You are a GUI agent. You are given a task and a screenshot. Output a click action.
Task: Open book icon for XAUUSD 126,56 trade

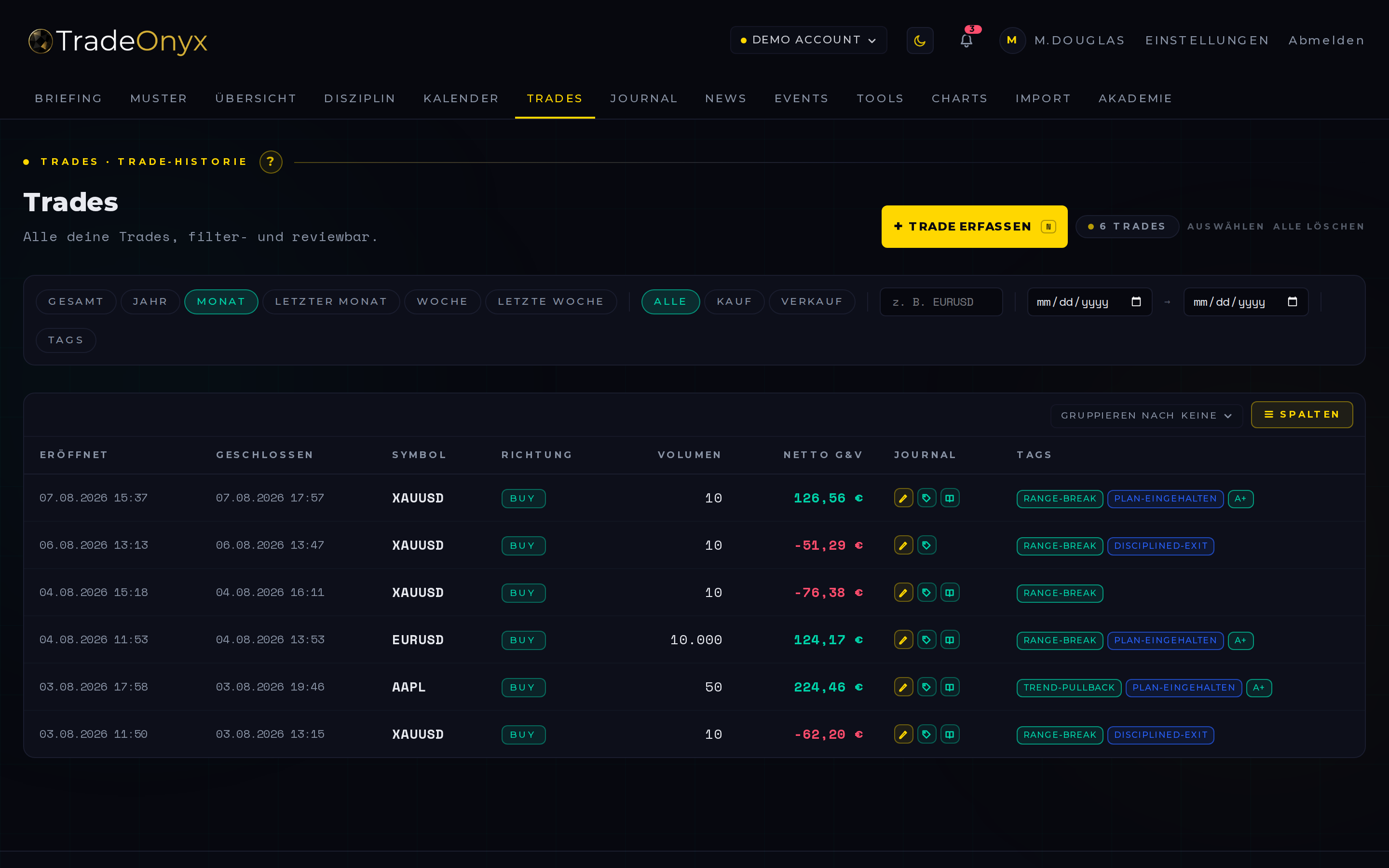pos(950,498)
